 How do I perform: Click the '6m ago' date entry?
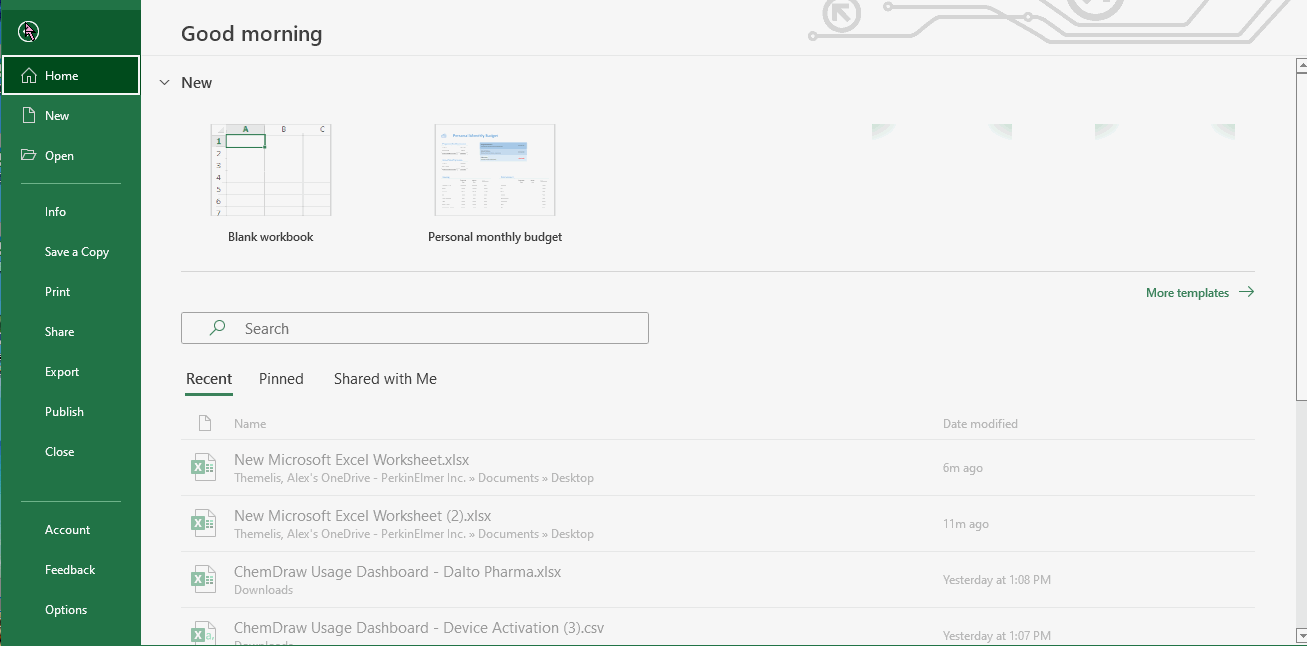coord(962,468)
